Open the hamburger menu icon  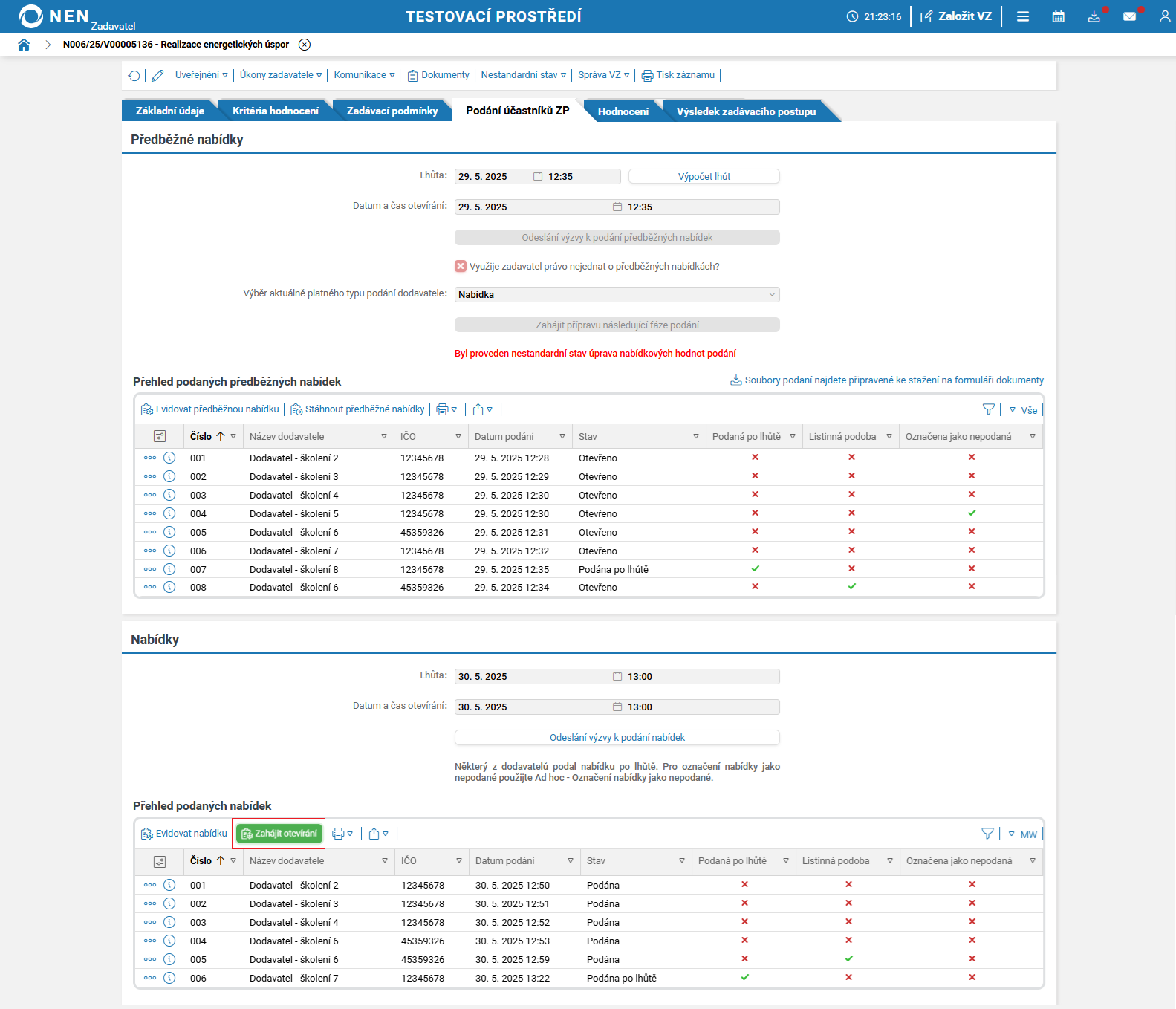tap(1022, 16)
